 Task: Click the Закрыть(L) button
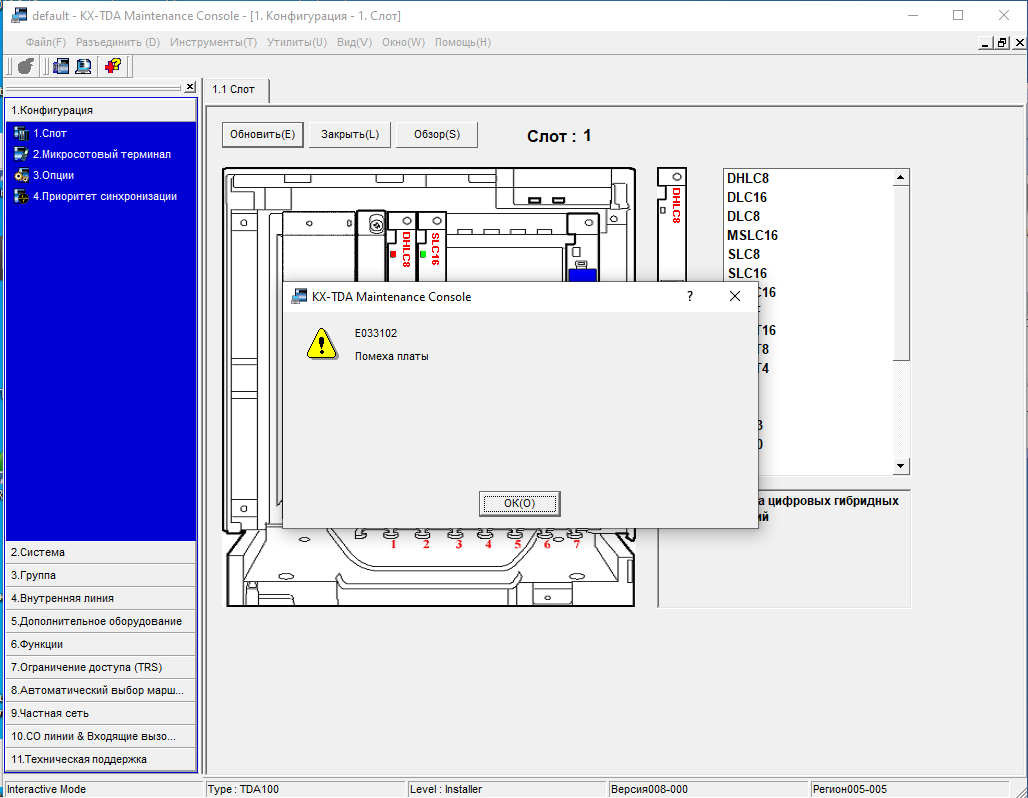pyautogui.click(x=350, y=134)
